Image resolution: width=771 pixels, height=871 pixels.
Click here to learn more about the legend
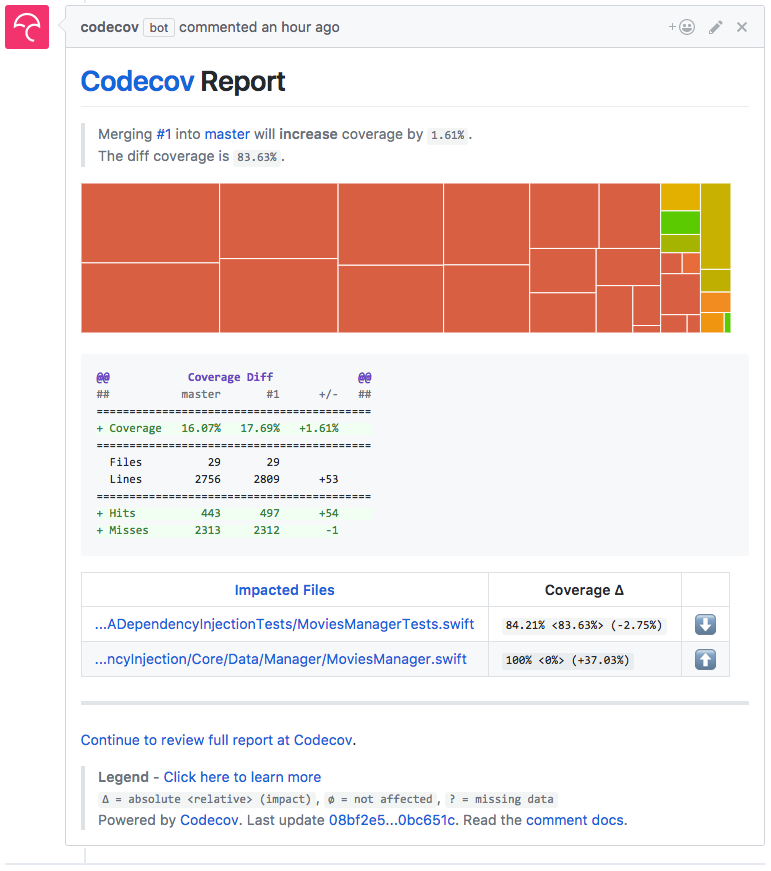tap(242, 777)
